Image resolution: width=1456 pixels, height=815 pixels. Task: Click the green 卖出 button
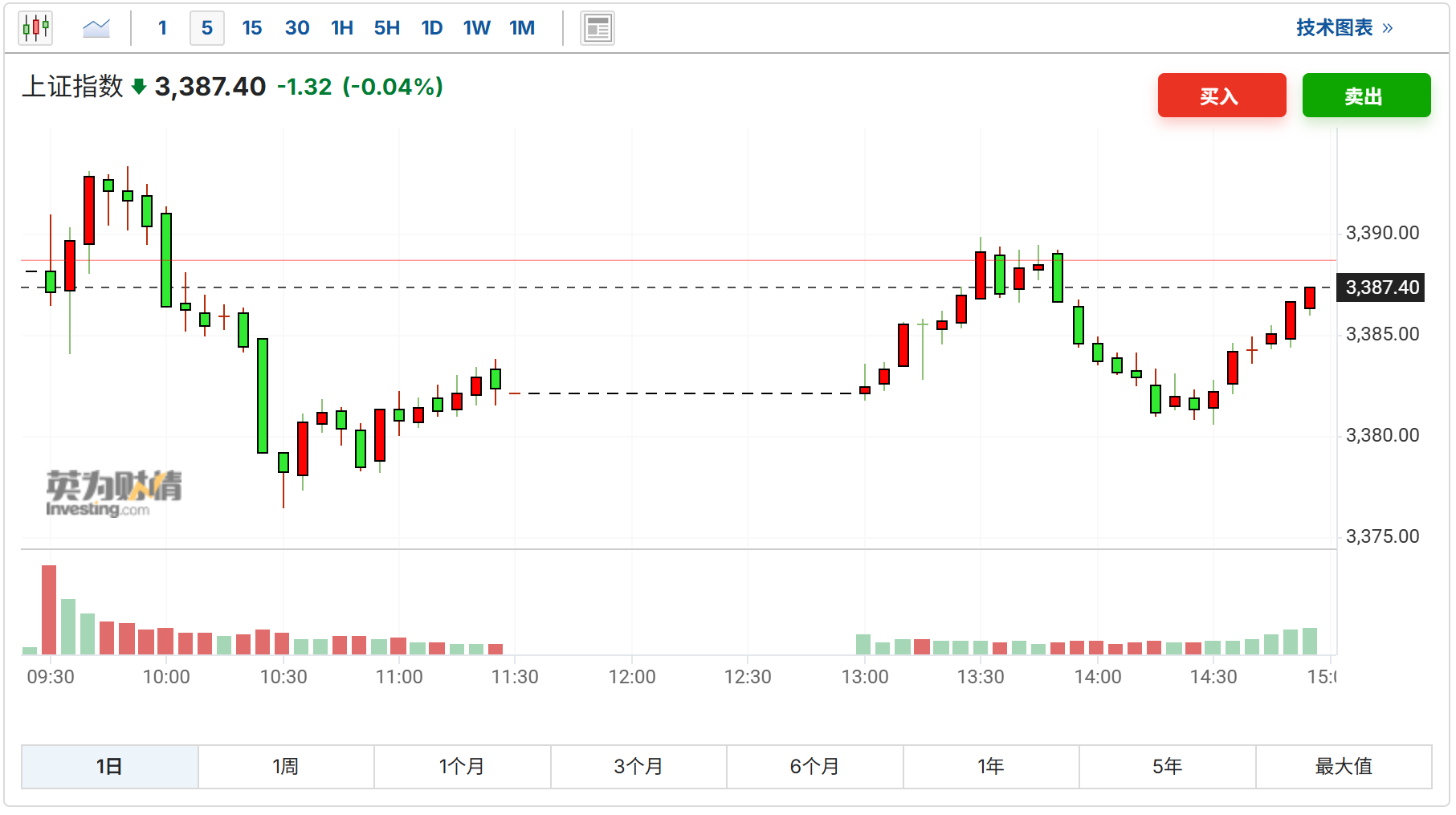pyautogui.click(x=1366, y=96)
